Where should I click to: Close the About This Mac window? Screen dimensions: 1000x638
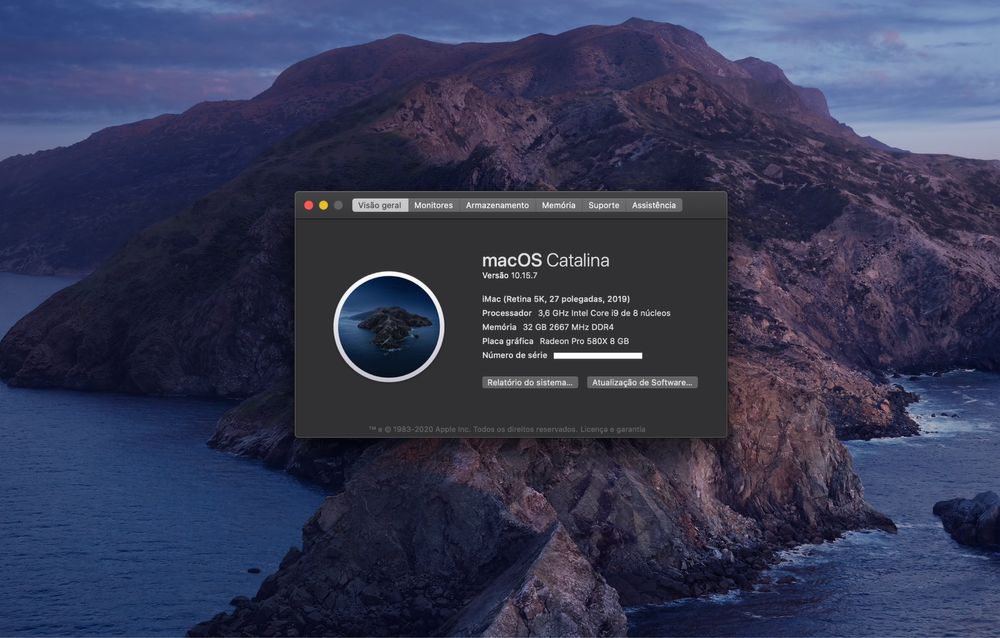point(309,205)
